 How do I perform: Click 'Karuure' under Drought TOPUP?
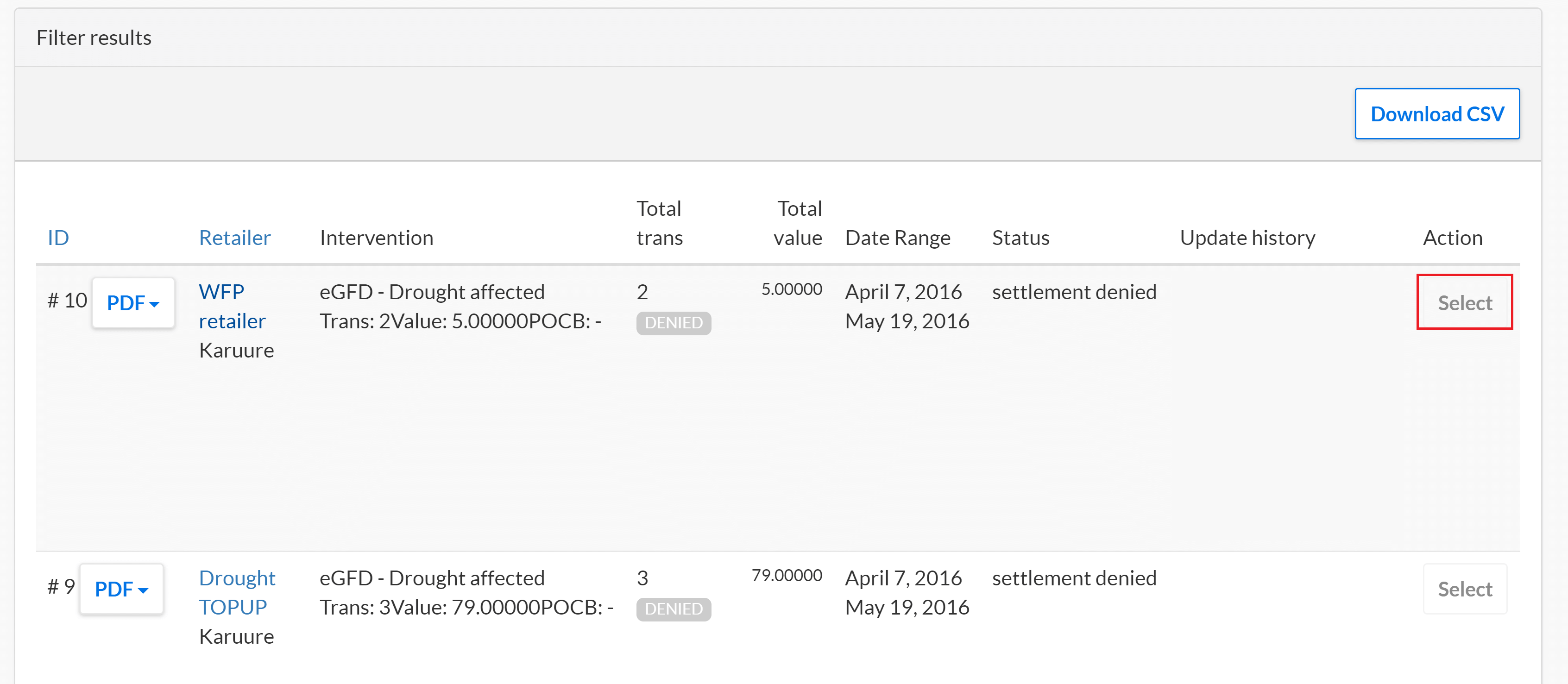coord(236,636)
